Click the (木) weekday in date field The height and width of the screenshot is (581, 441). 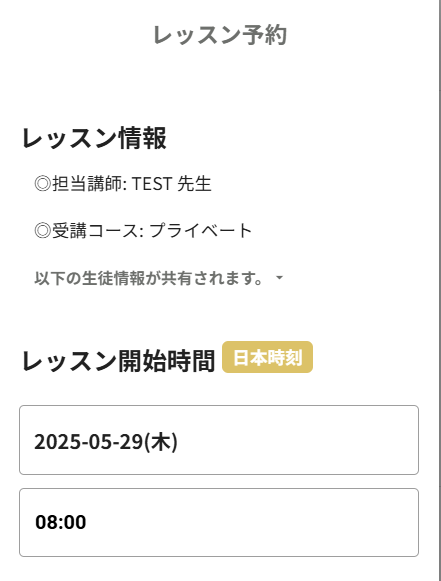click(x=160, y=442)
